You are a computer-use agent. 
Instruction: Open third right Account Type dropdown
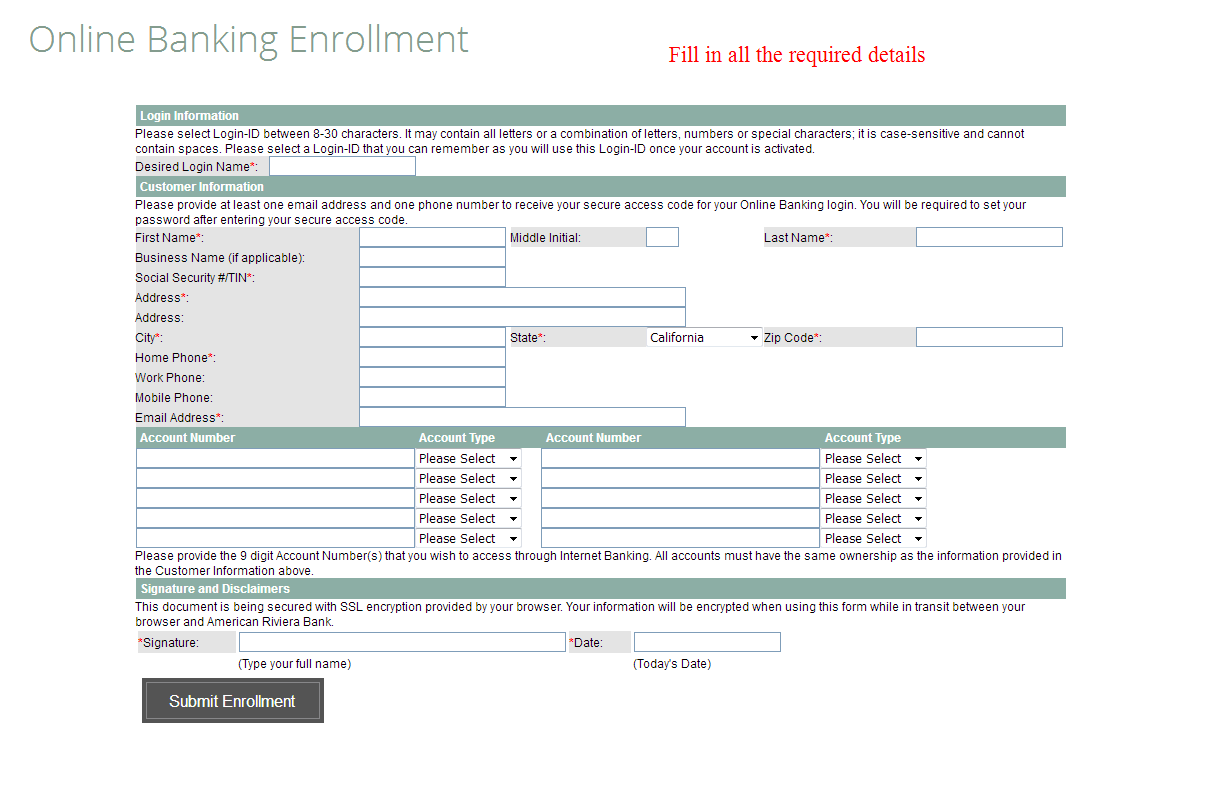point(874,498)
